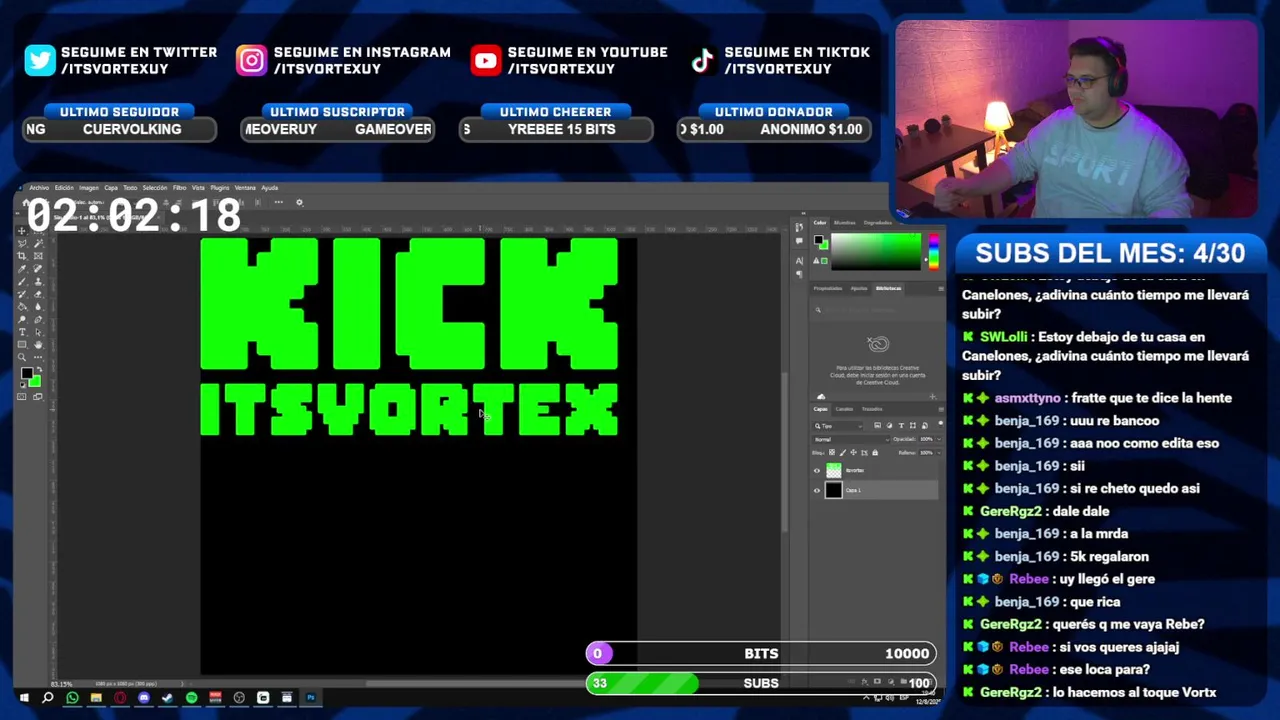Select the Horizontal Type tool
Viewport: 1280px width, 720px height.
(x=22, y=332)
